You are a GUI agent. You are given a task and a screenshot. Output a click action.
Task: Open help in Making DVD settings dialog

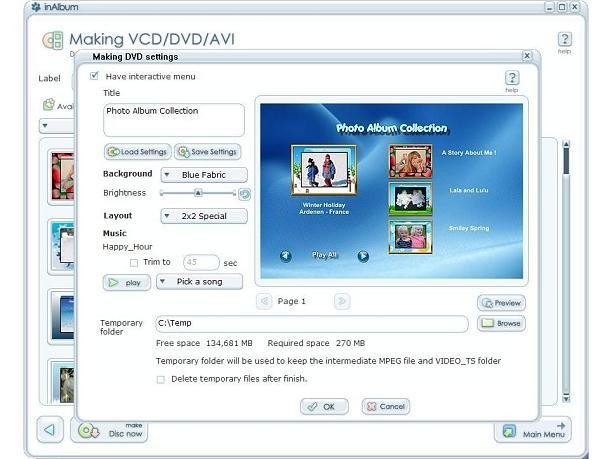tap(512, 78)
